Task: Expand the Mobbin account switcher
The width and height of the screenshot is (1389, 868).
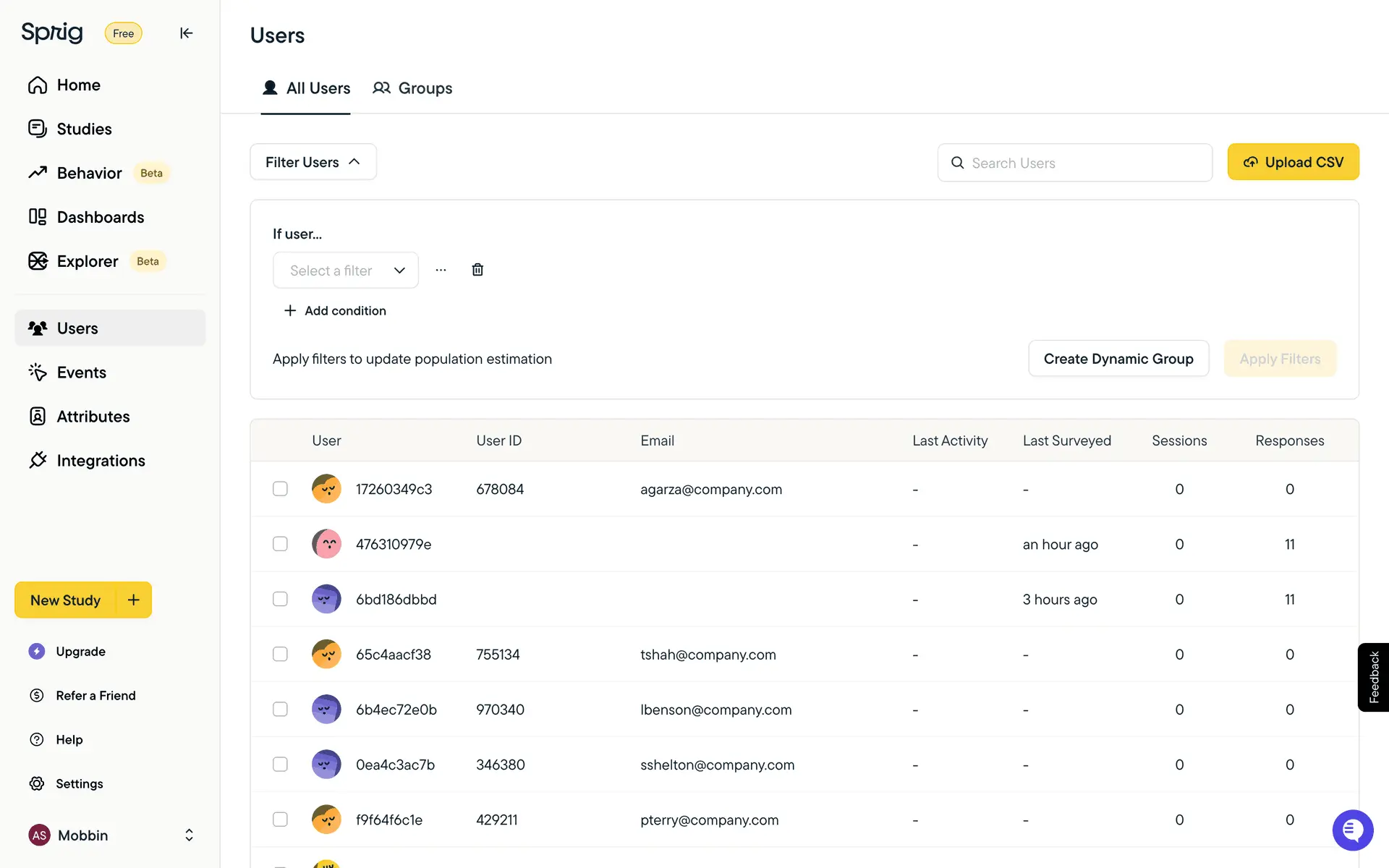Action: pos(189,835)
